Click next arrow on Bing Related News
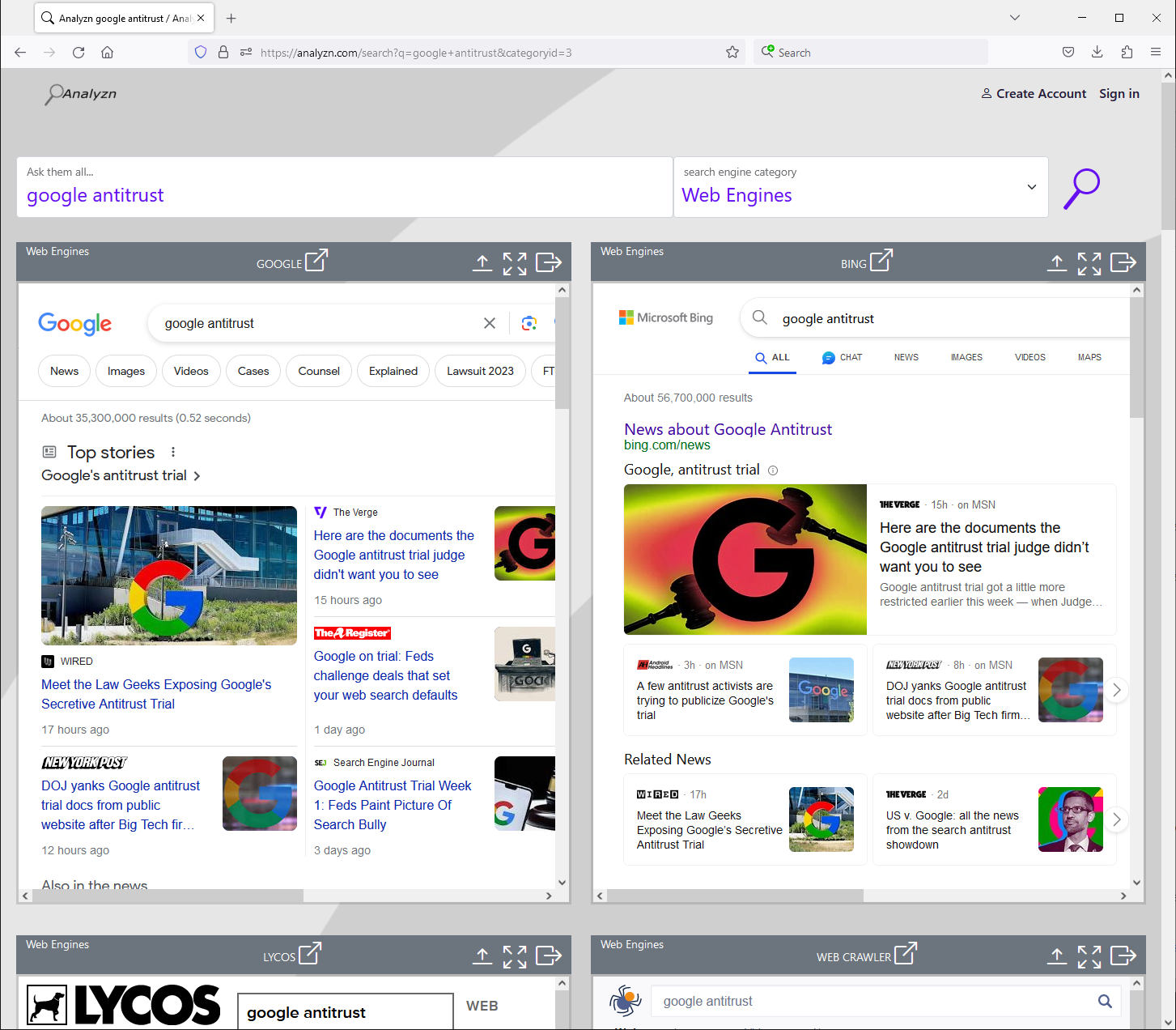Viewport: 1176px width, 1030px height. coord(1117,819)
